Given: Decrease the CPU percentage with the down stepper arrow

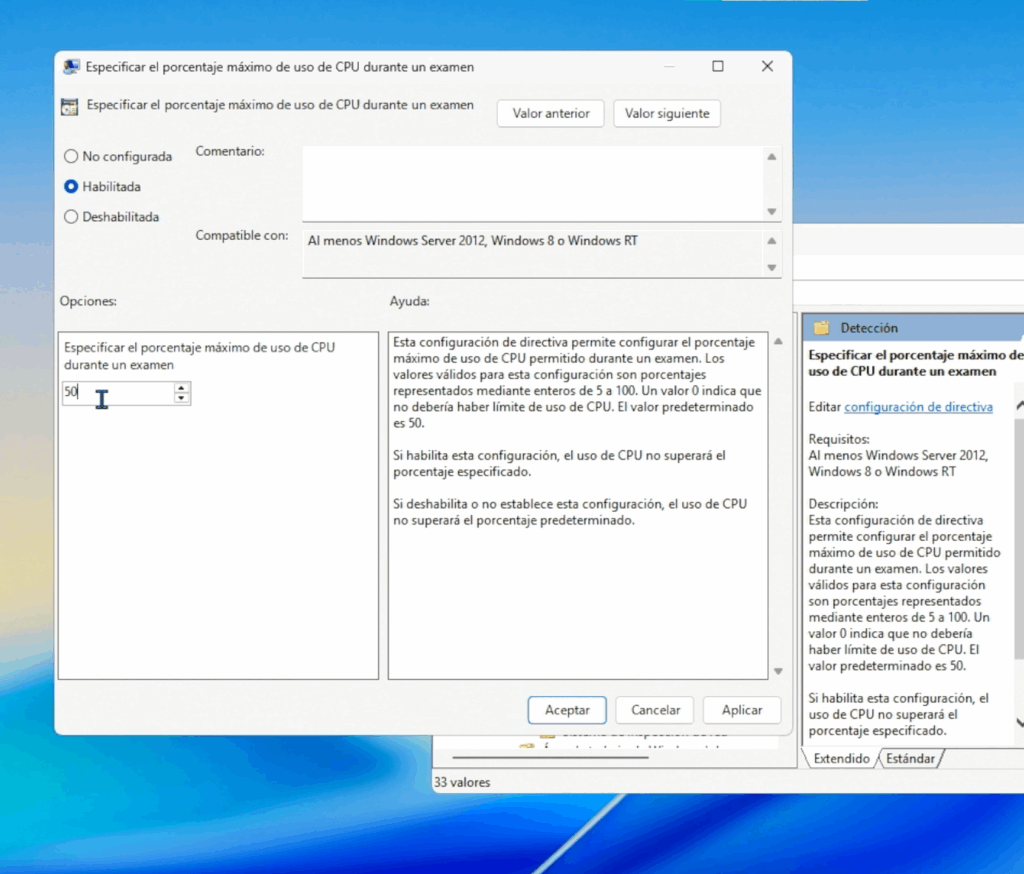Looking at the screenshot, I should pos(181,397).
